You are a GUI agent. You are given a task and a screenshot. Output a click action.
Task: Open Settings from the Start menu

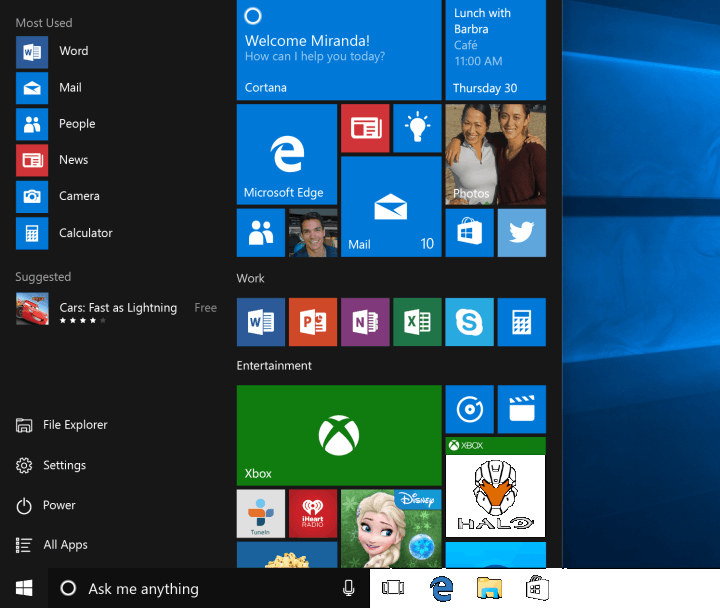[x=51, y=465]
